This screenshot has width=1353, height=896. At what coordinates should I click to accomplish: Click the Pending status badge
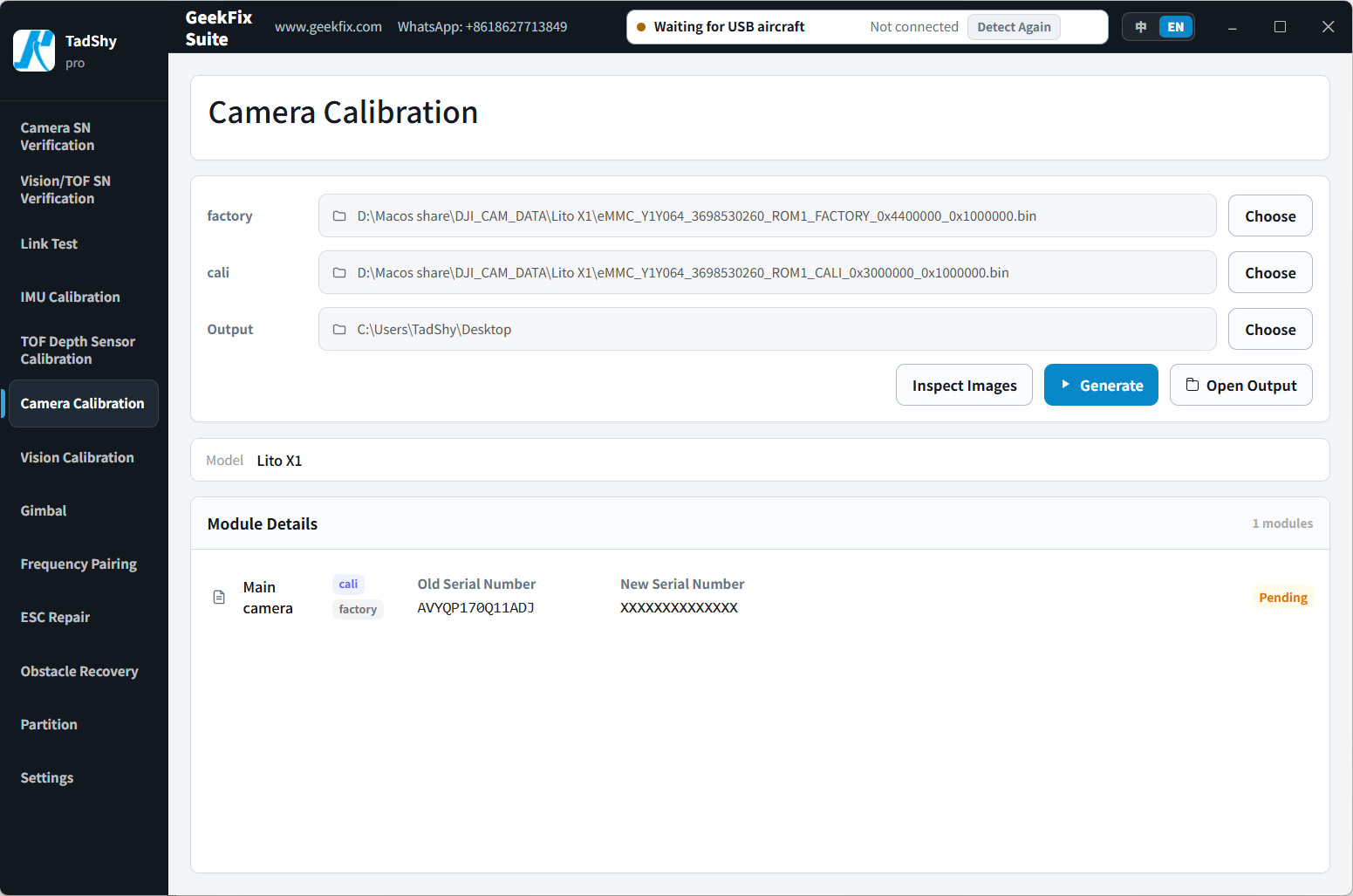point(1283,598)
